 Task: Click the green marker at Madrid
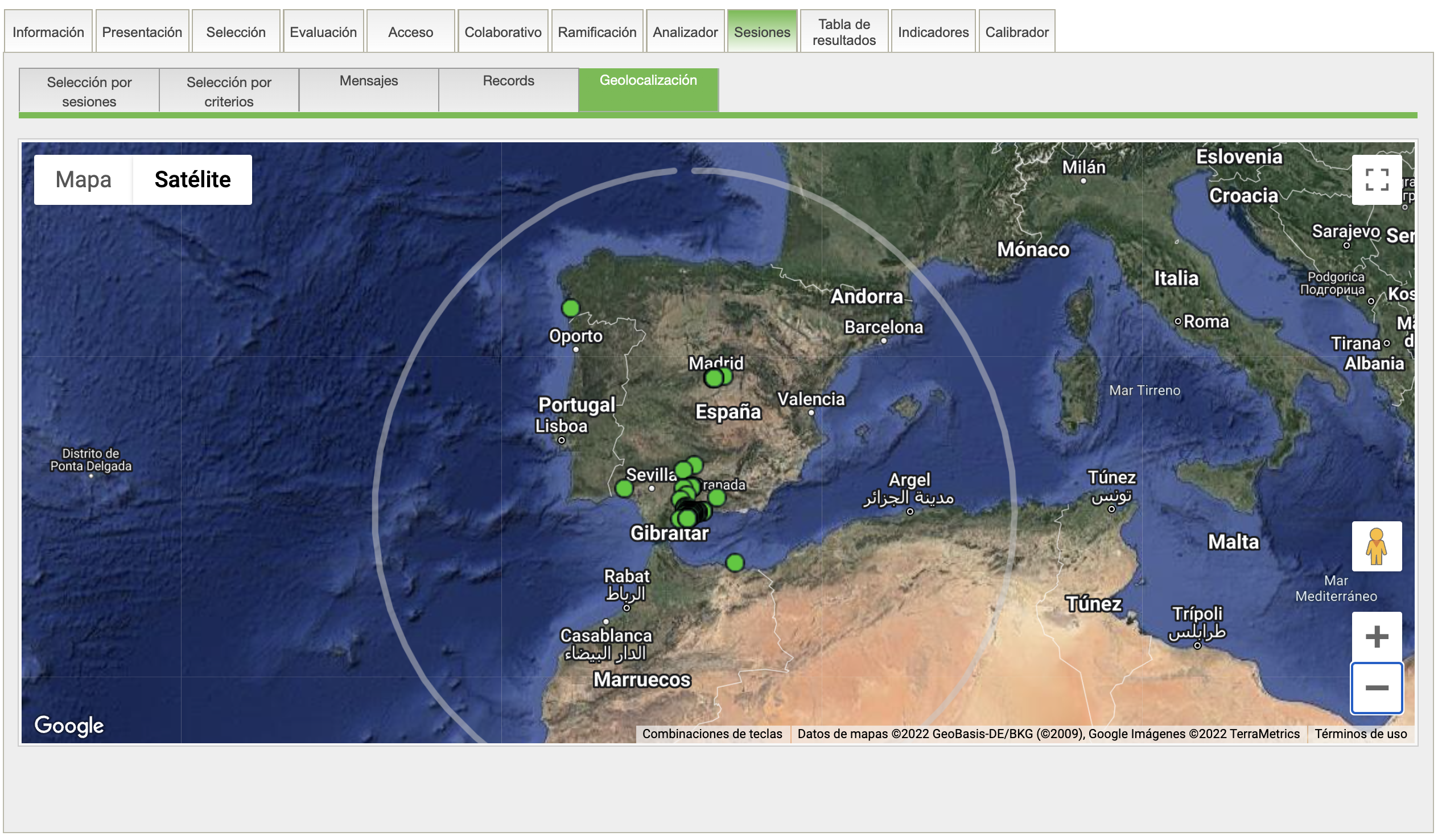(714, 378)
